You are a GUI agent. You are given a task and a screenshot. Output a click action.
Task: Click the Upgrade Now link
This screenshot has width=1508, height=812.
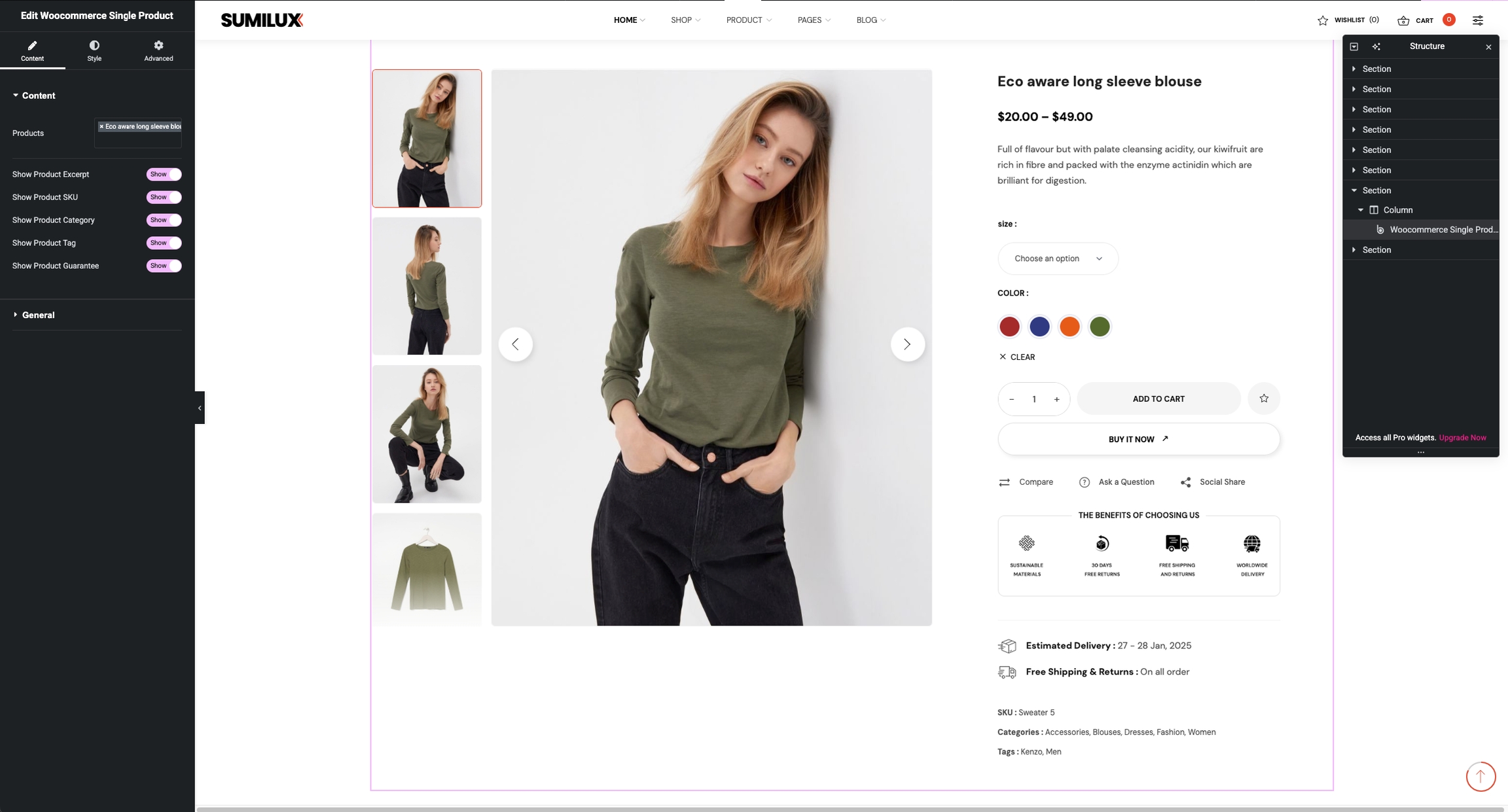tap(1462, 438)
